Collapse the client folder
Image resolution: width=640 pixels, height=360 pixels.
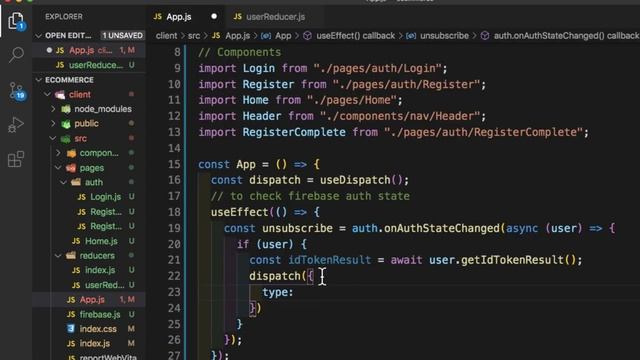click(x=47, y=94)
